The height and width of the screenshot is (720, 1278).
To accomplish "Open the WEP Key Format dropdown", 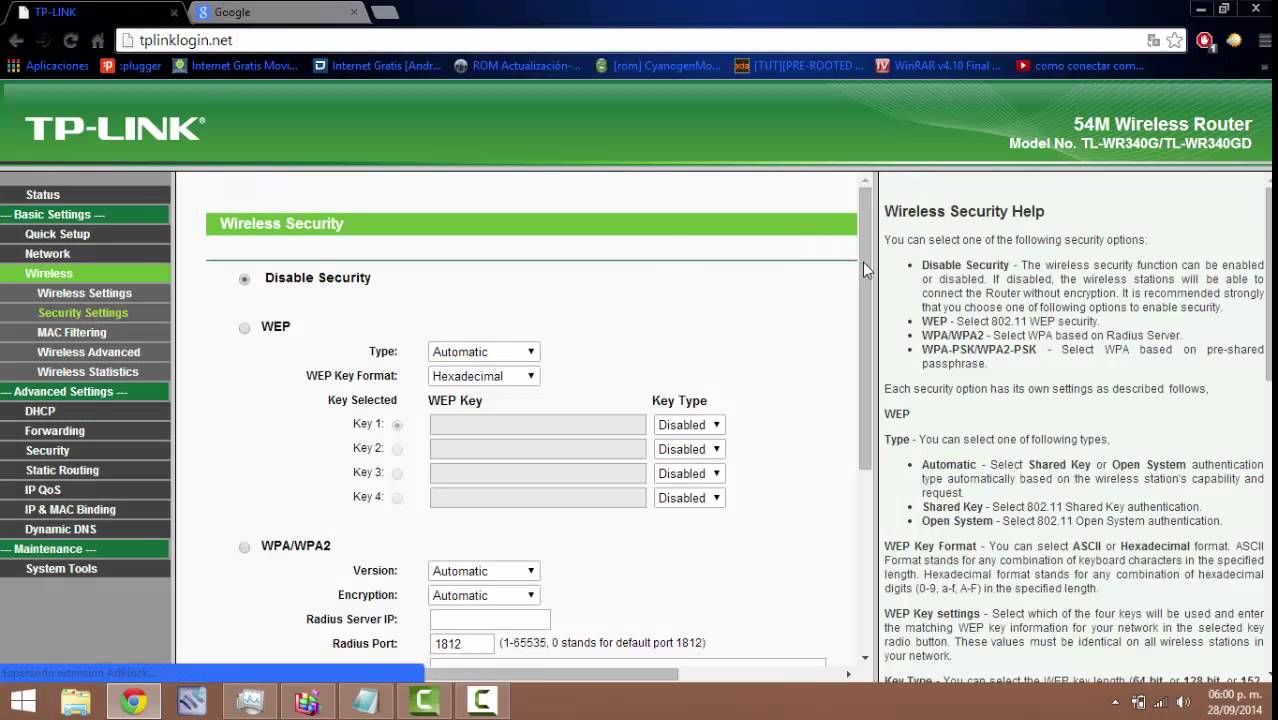I will tap(484, 376).
